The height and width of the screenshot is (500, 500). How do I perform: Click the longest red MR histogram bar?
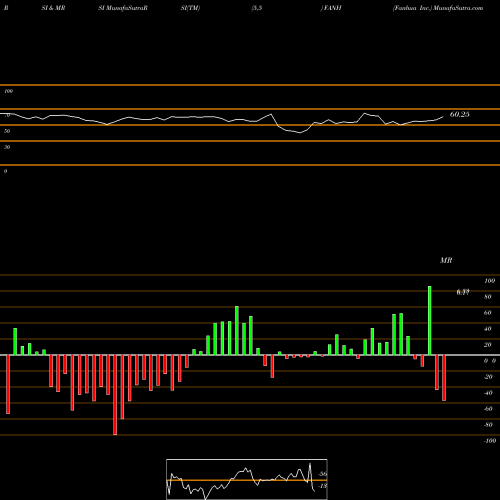(x=115, y=395)
